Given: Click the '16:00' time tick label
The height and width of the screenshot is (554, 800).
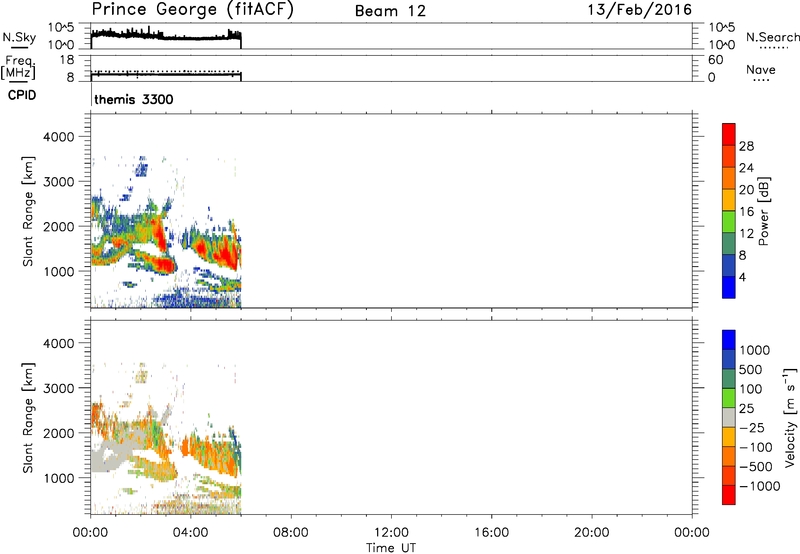Looking at the screenshot, I should (491, 533).
